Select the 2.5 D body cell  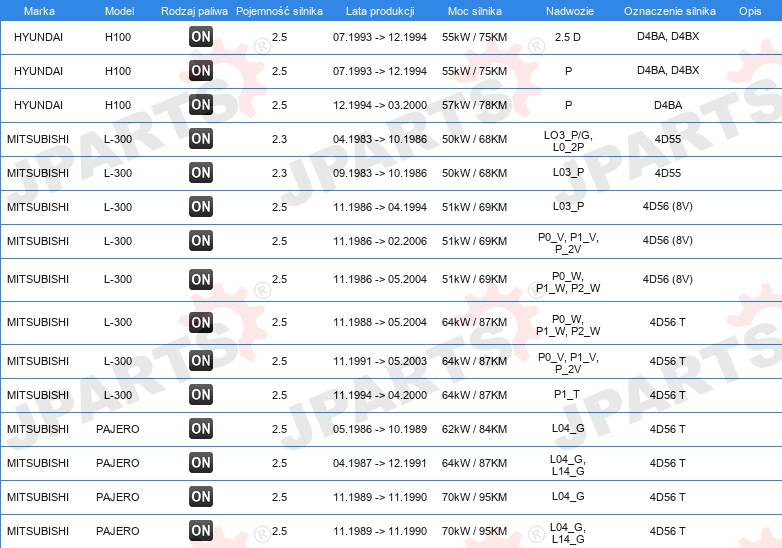tap(568, 37)
